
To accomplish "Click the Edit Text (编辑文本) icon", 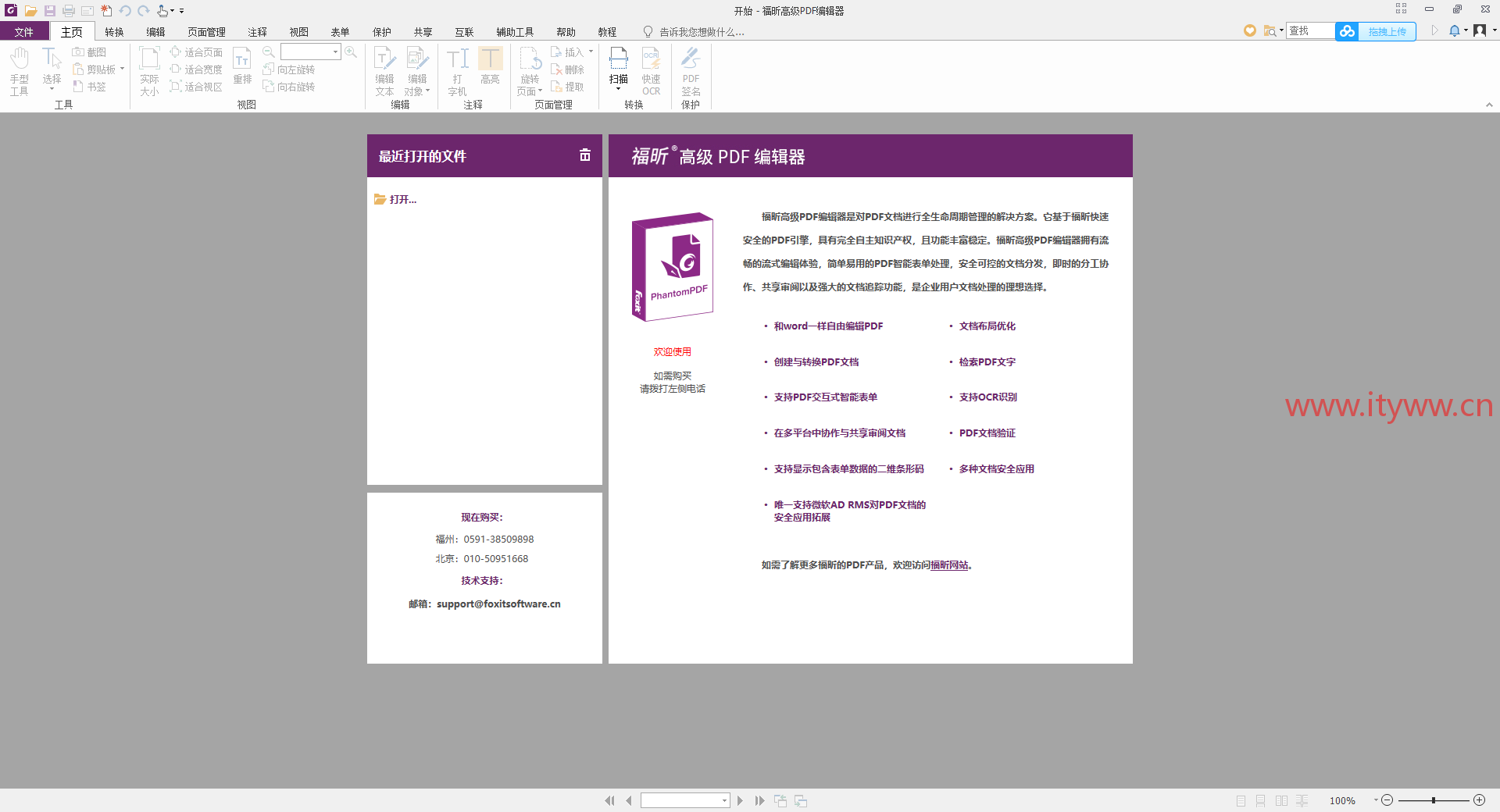I will pyautogui.click(x=384, y=70).
